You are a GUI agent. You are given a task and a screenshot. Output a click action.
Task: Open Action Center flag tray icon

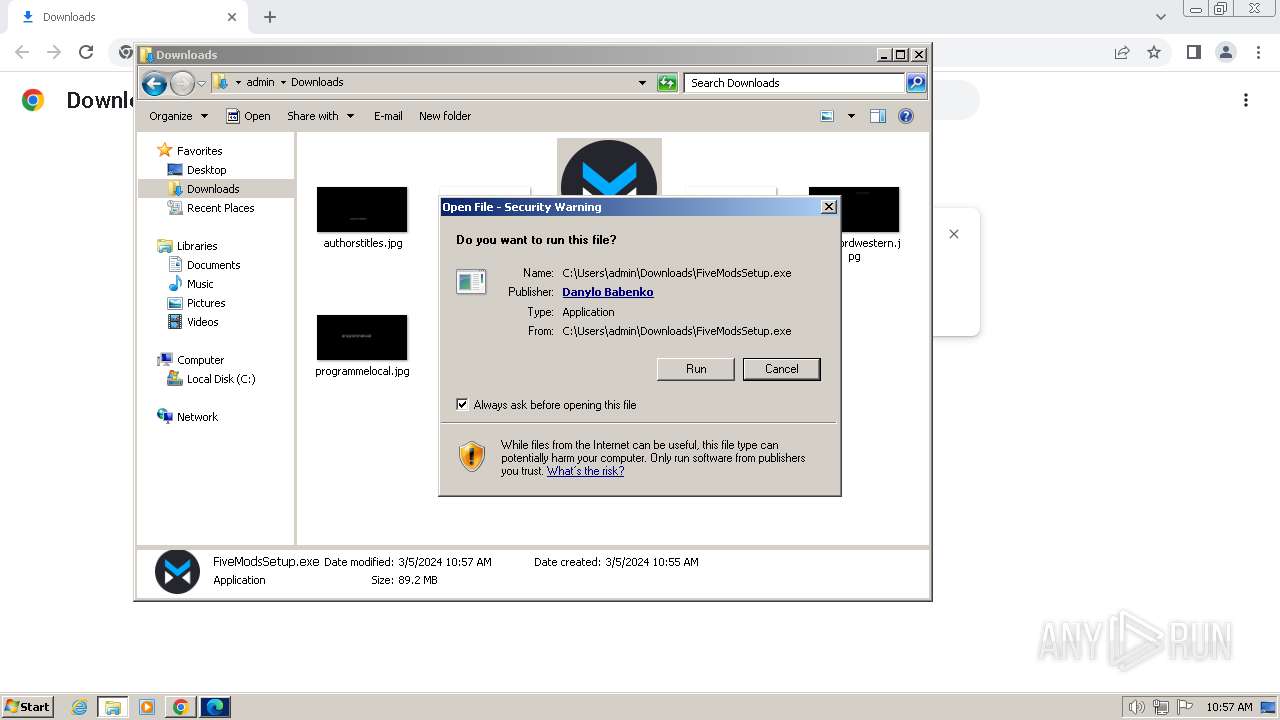[x=1183, y=707]
